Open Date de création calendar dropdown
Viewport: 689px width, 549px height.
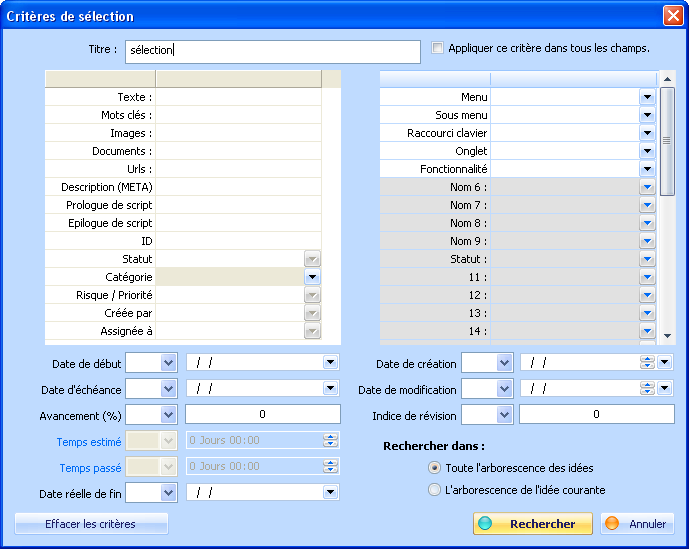coord(665,363)
